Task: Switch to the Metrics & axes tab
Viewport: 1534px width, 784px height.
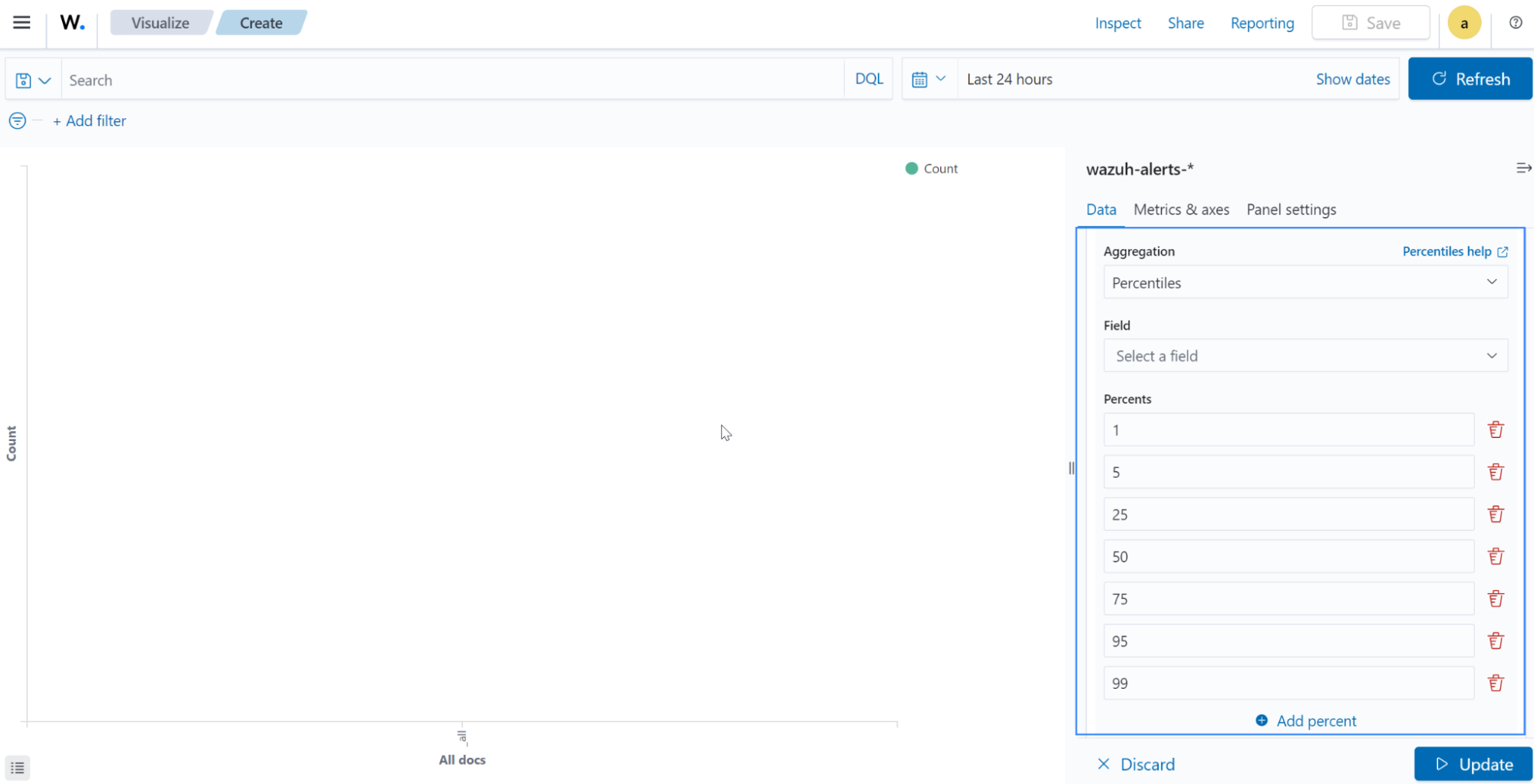Action: (1181, 209)
